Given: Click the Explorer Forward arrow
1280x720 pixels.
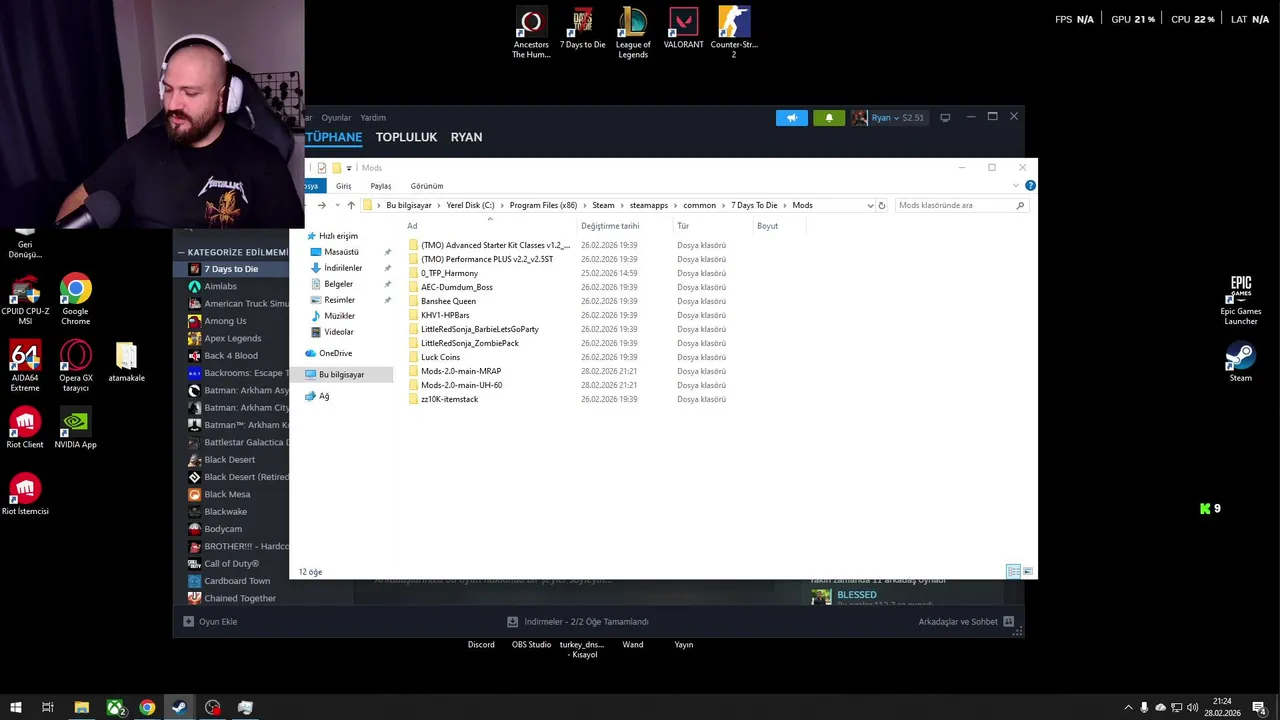Looking at the screenshot, I should pos(322,205).
